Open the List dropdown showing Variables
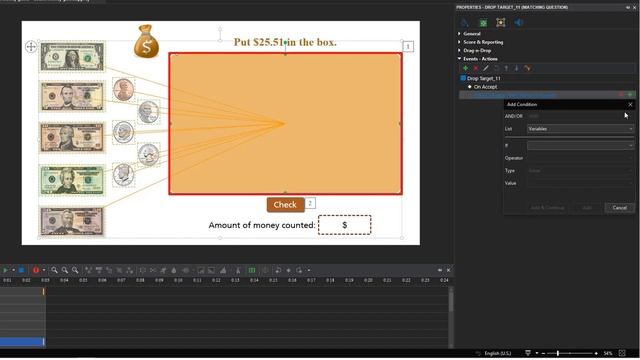The width and height of the screenshot is (640, 360). 580,129
